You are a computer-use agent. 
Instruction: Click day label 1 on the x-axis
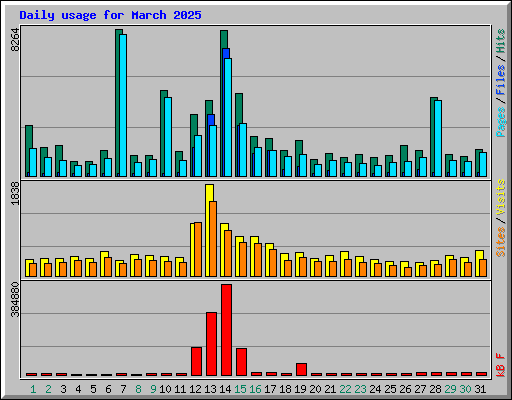click(33, 389)
